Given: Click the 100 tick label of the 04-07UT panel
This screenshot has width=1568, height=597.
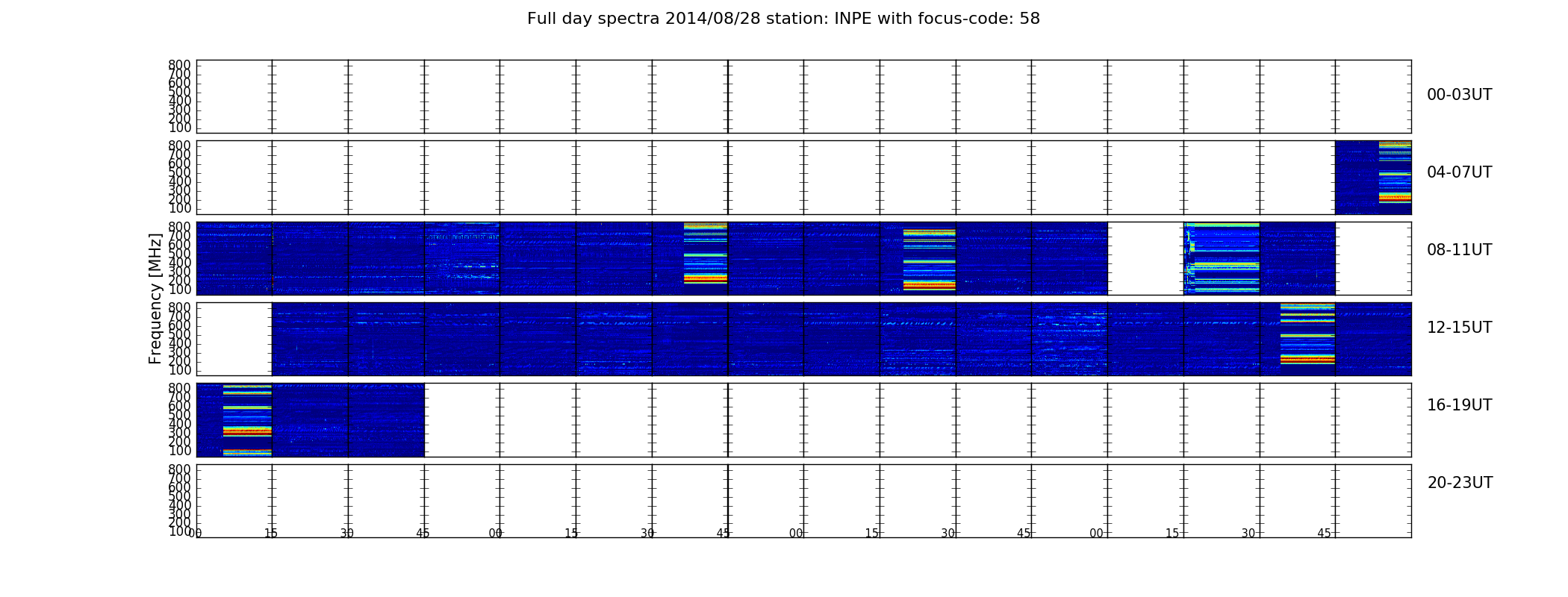Looking at the screenshot, I should (179, 208).
